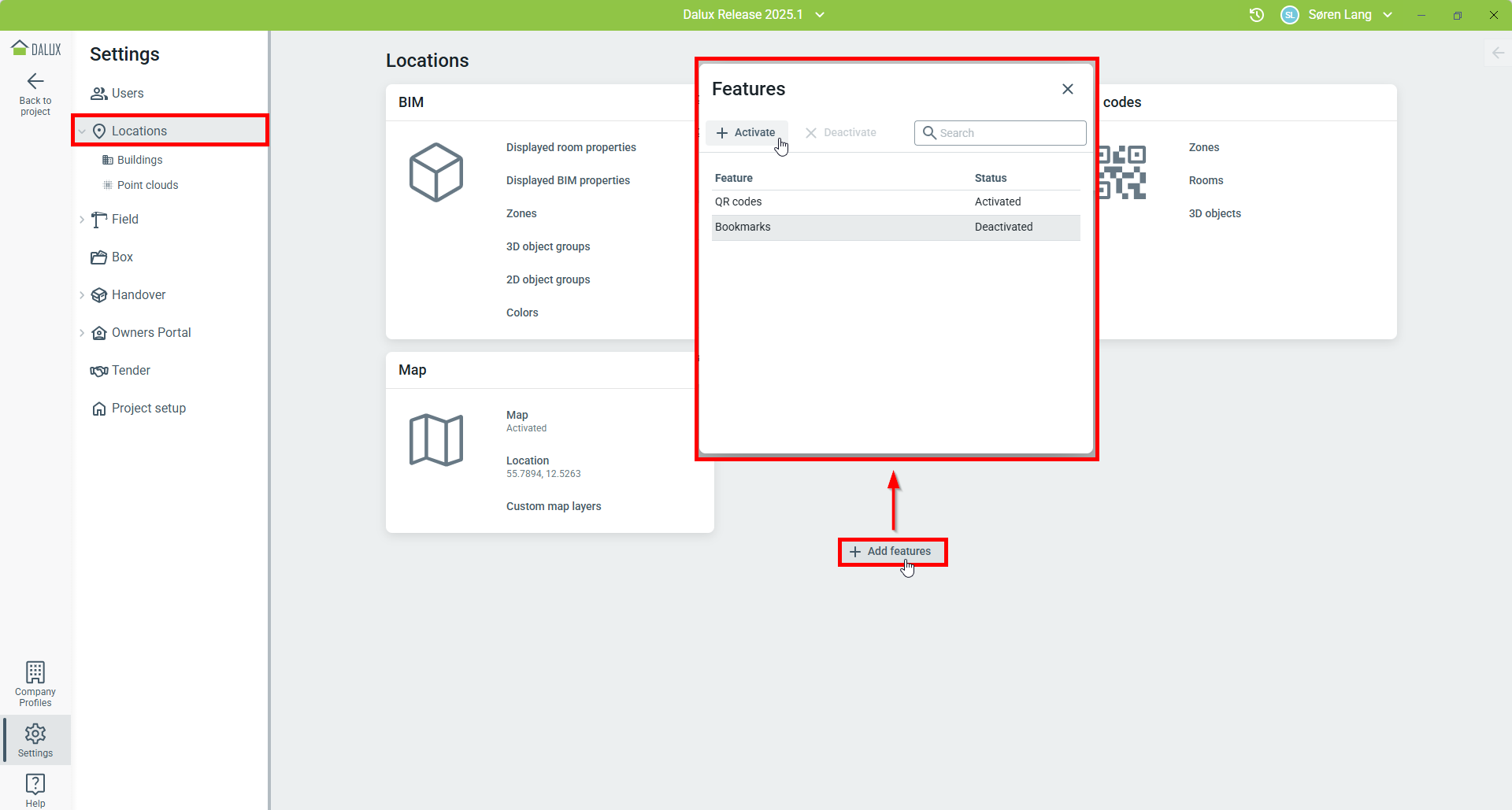Collapse the Locations tree section
This screenshot has width=1512, height=810.
[82, 131]
